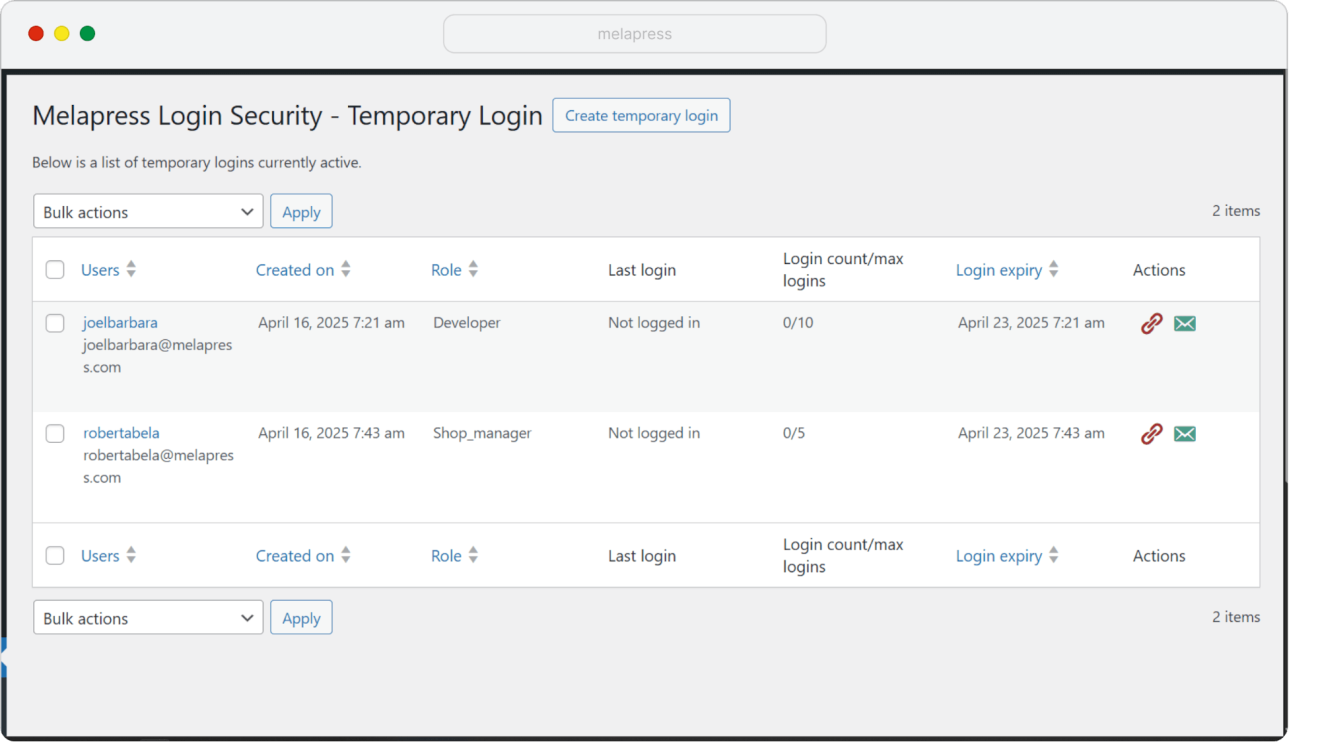Screen dimensions: 1320x742
Task: Tick the select-all checkbox in table footer
Action: coord(55,556)
